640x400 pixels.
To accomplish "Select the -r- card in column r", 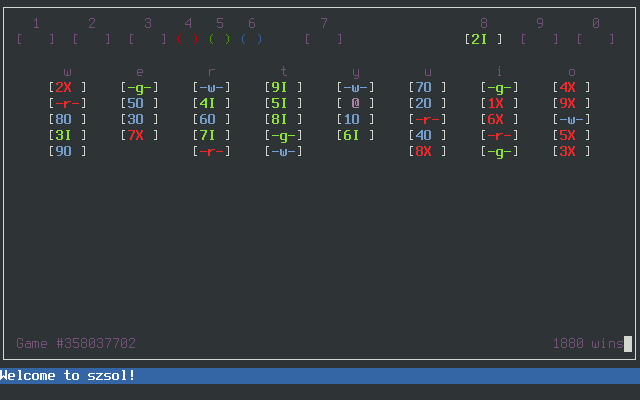I will [x=211, y=151].
